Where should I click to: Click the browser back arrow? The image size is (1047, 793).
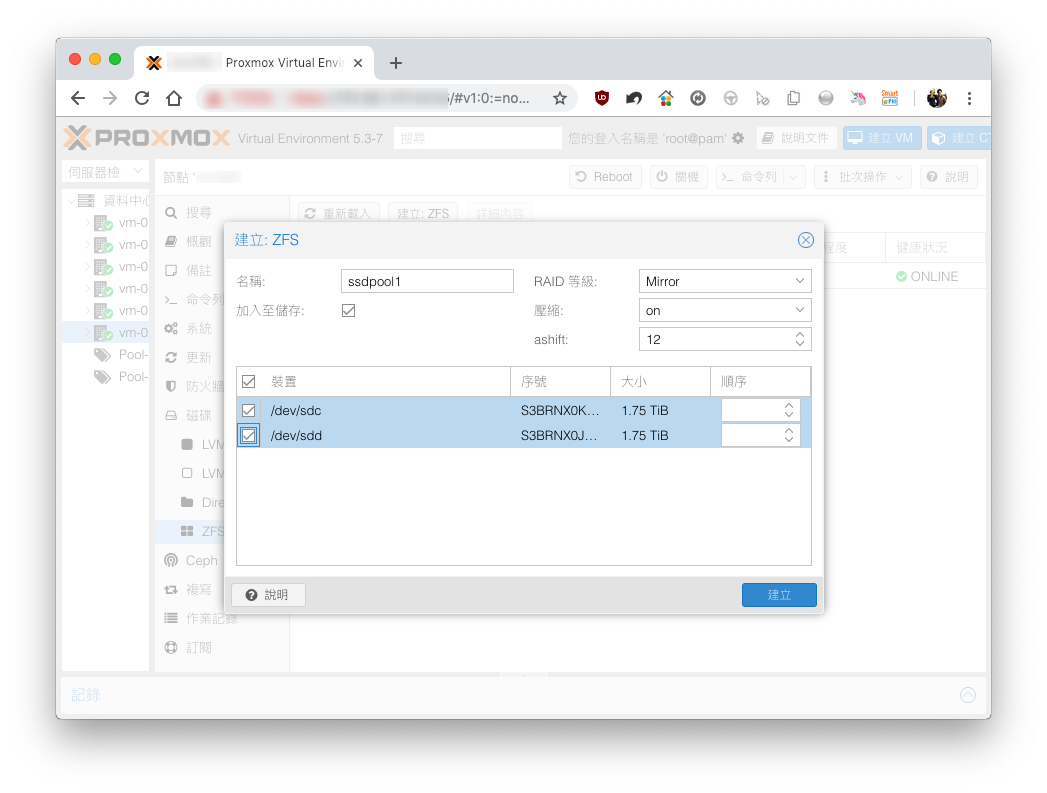point(78,99)
